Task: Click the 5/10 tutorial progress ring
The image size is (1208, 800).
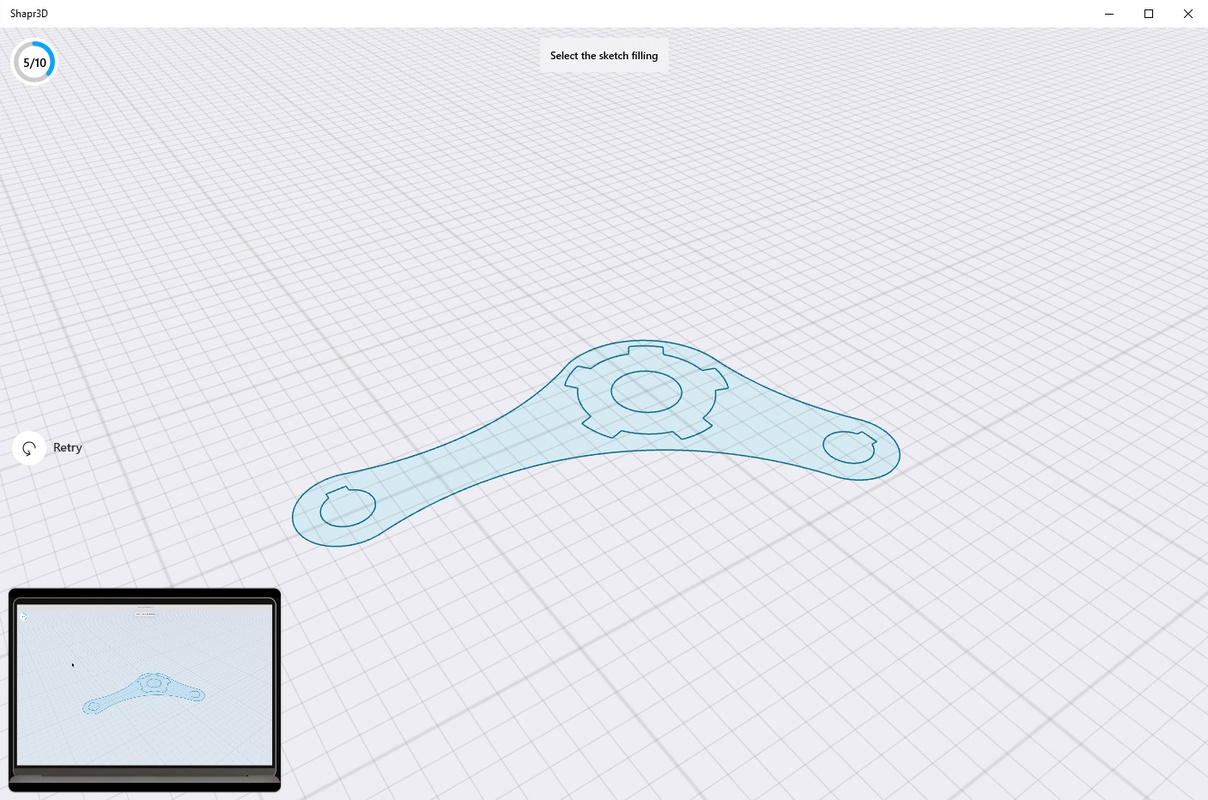Action: tap(34, 62)
